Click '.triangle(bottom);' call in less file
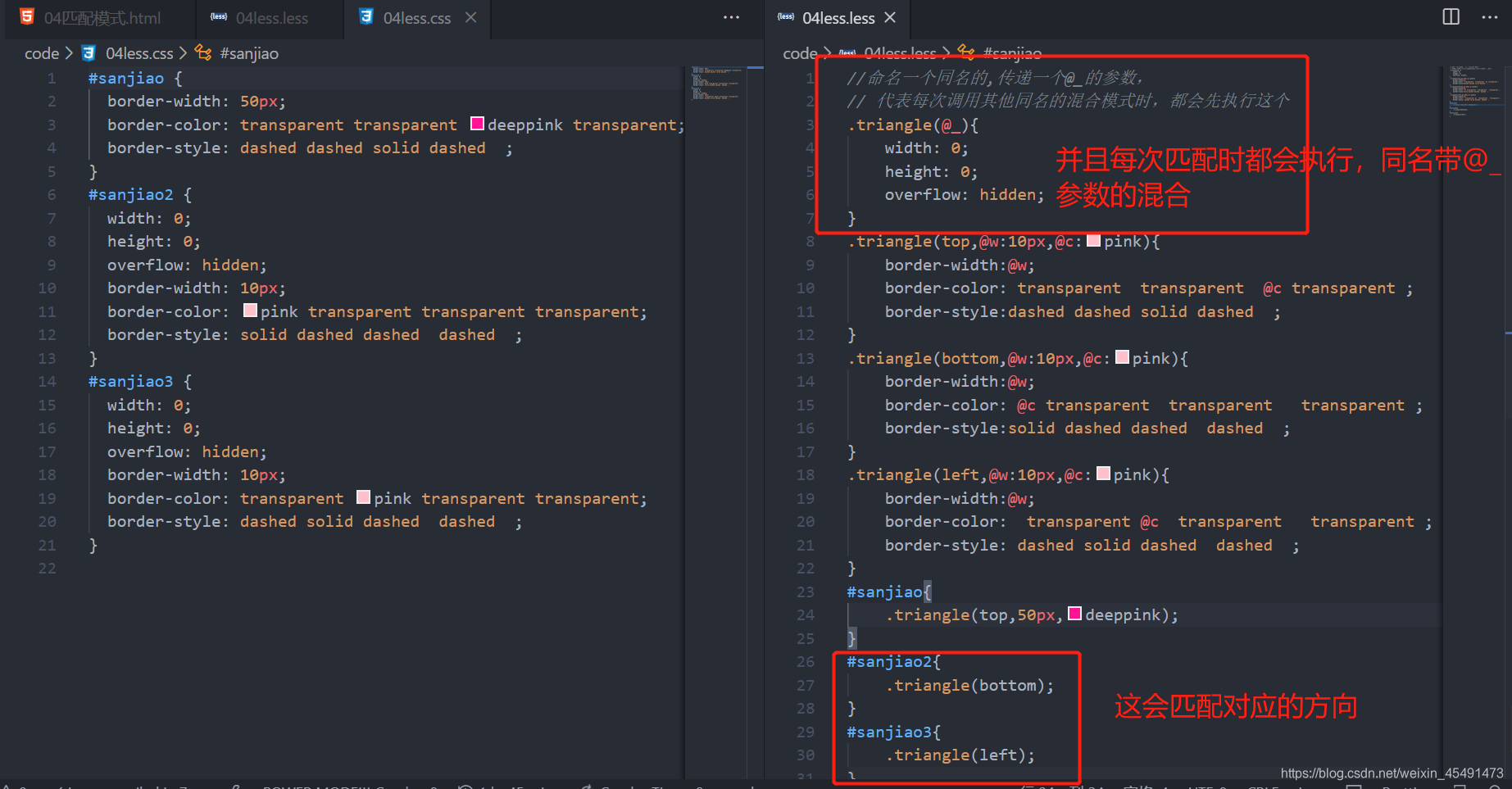1512x789 pixels. 969,685
